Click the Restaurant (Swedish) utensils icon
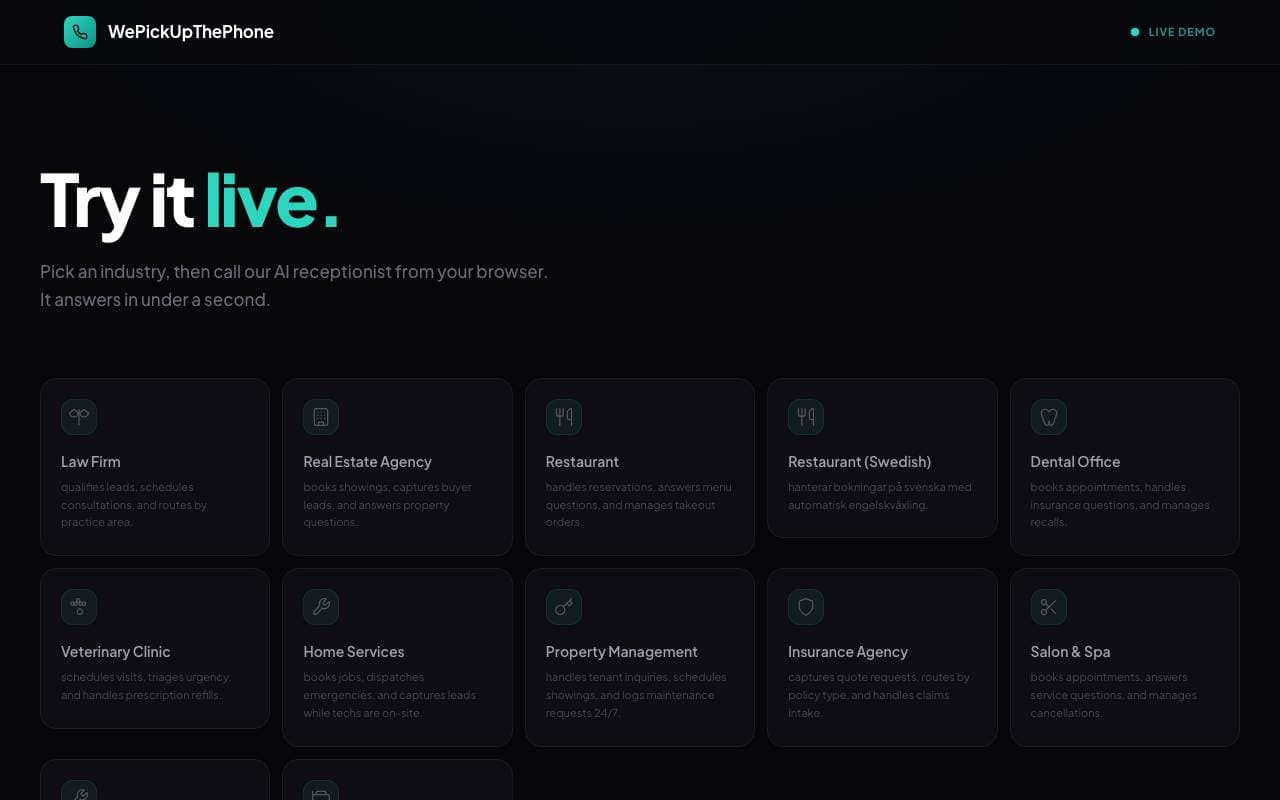Image resolution: width=1280 pixels, height=800 pixels. [x=806, y=417]
